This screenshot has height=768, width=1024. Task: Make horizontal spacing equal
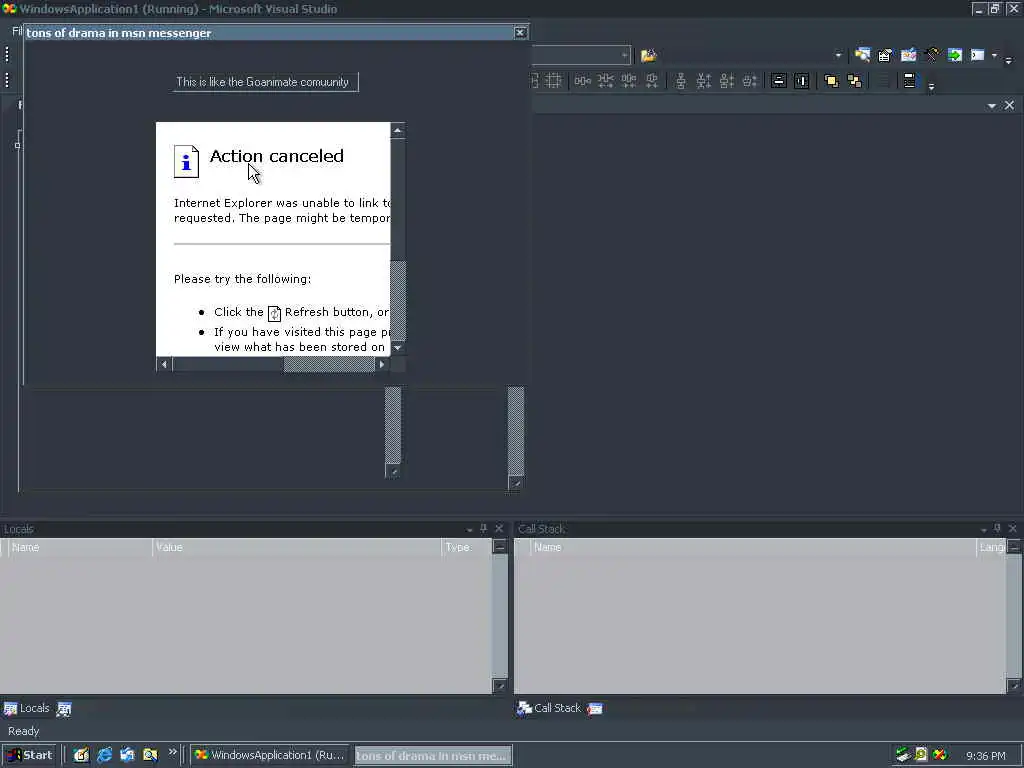(583, 81)
